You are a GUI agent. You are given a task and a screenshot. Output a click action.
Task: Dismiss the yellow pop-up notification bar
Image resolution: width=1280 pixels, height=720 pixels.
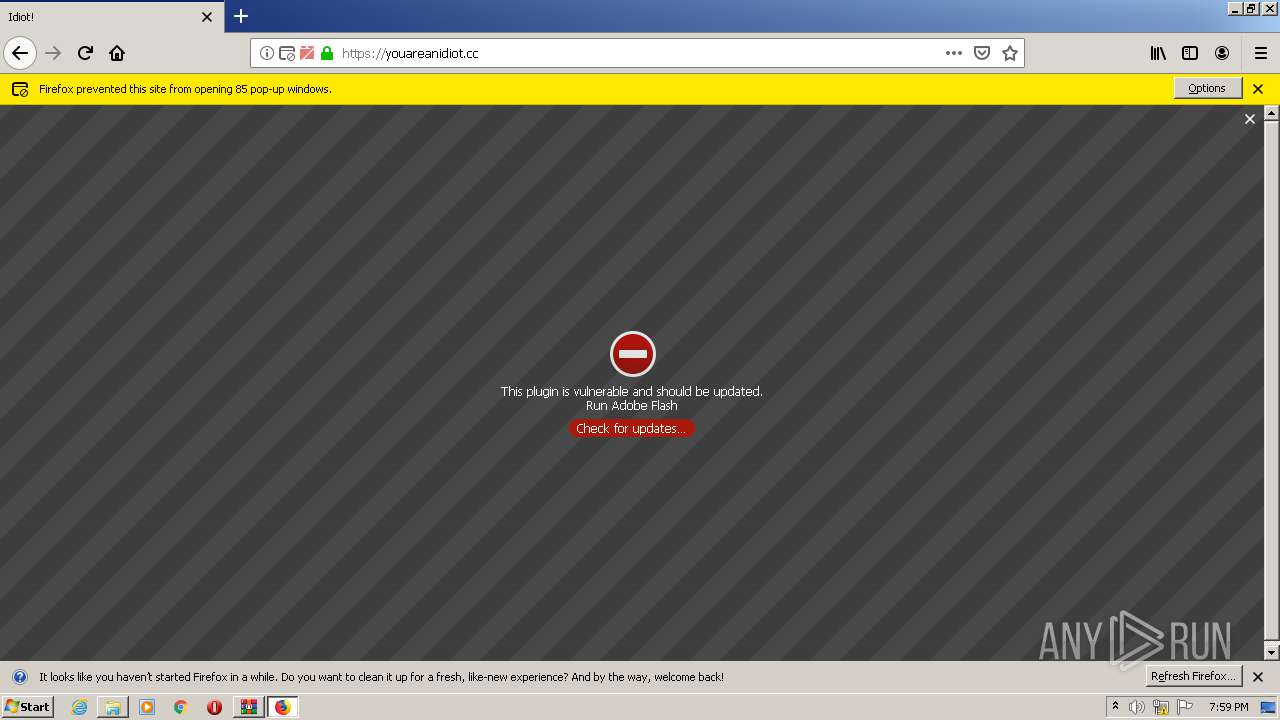coord(1258,89)
